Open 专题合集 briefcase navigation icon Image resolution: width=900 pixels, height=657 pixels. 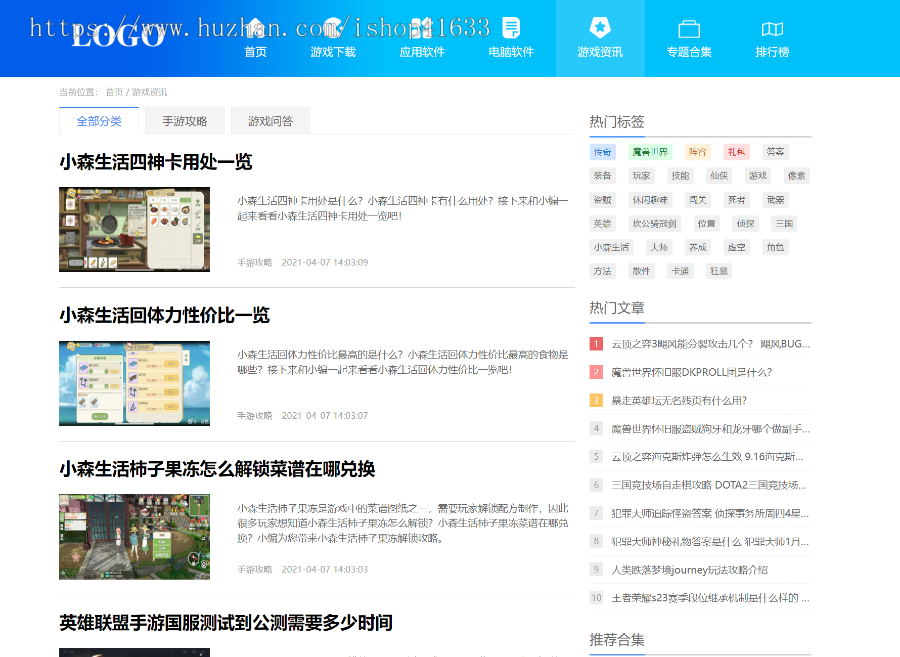tap(689, 28)
